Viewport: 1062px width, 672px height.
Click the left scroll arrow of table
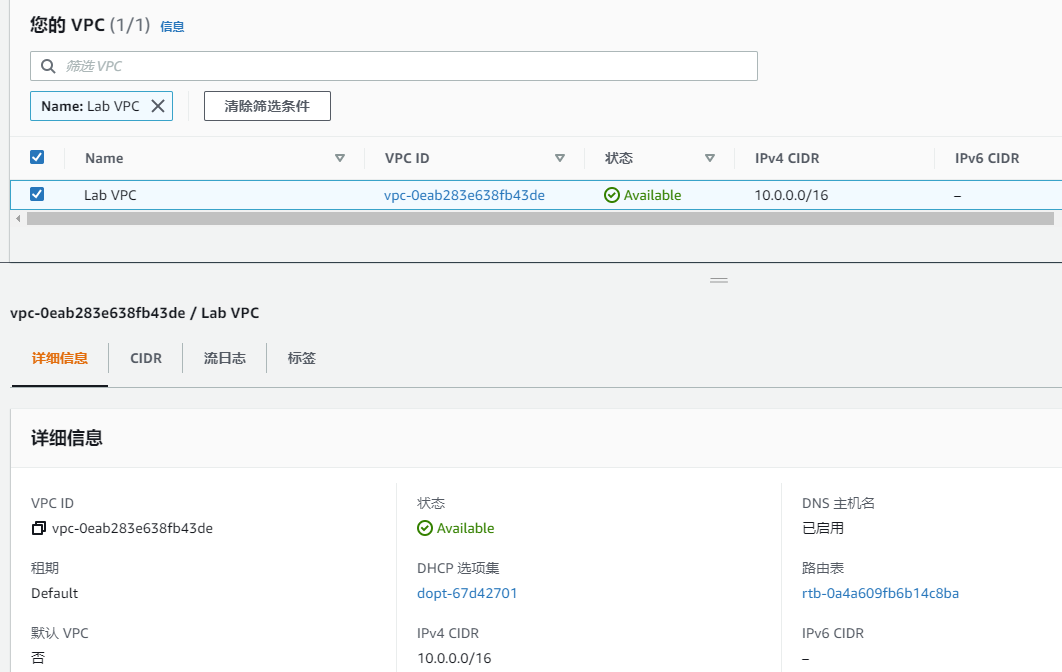[x=18, y=218]
